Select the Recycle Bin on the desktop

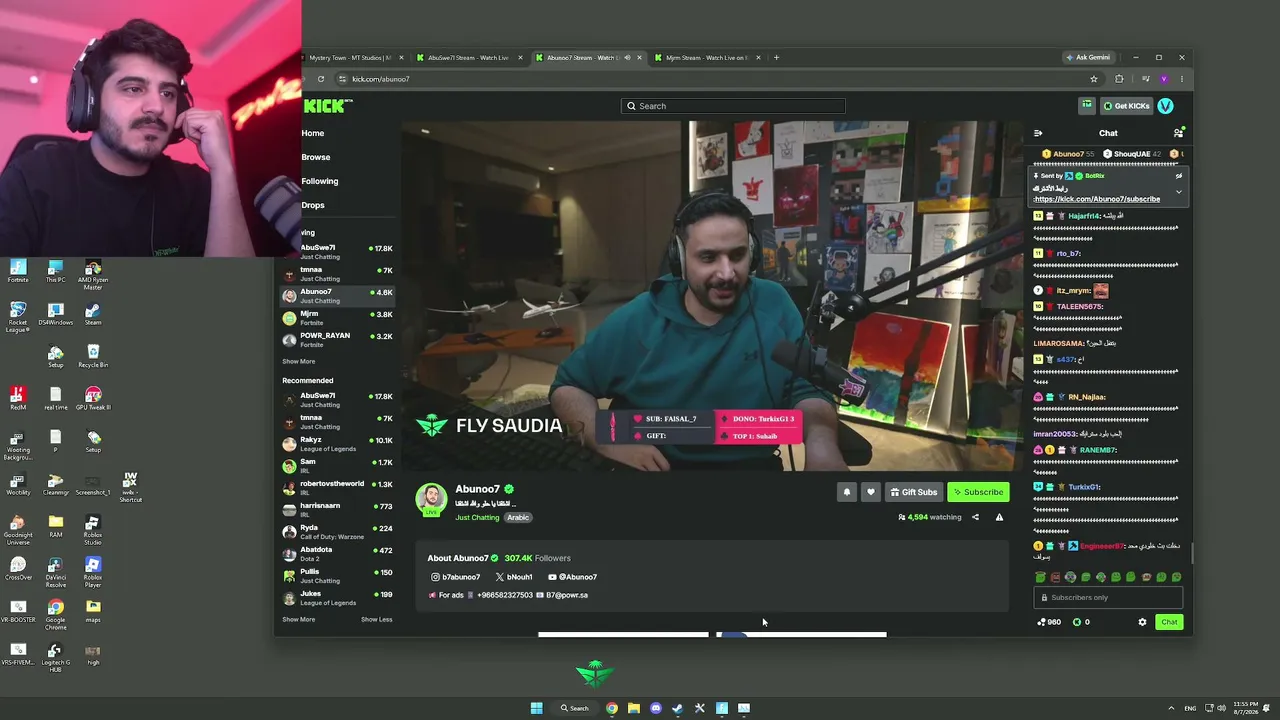tap(93, 357)
